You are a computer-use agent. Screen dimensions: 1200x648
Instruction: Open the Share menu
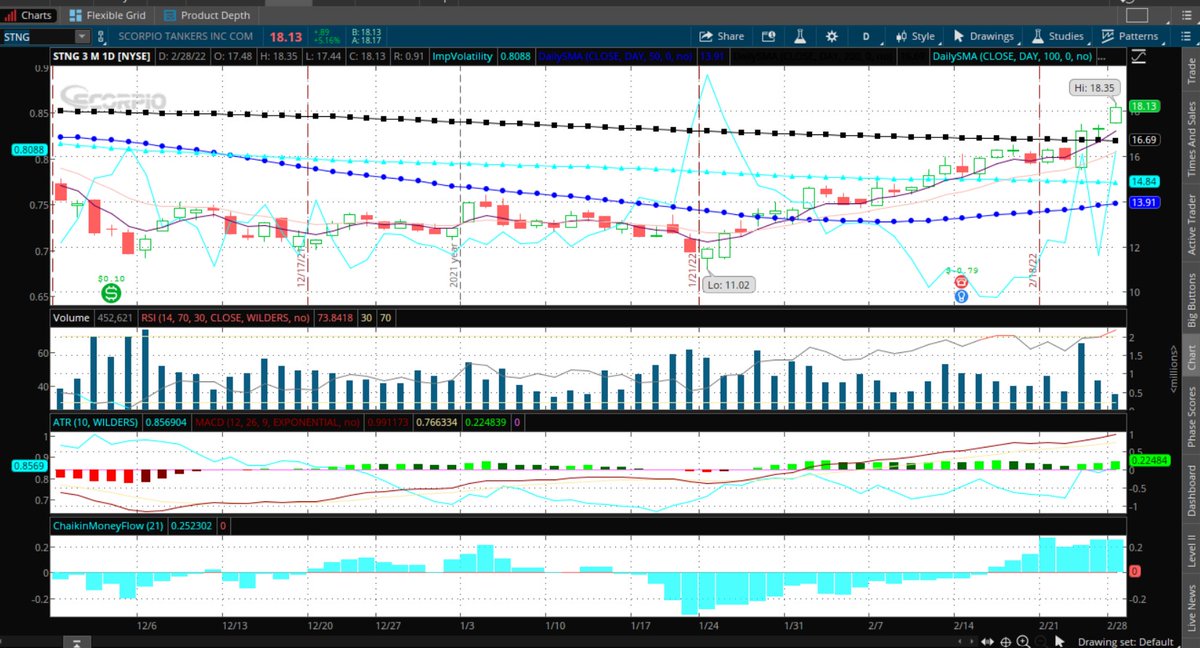tap(722, 36)
